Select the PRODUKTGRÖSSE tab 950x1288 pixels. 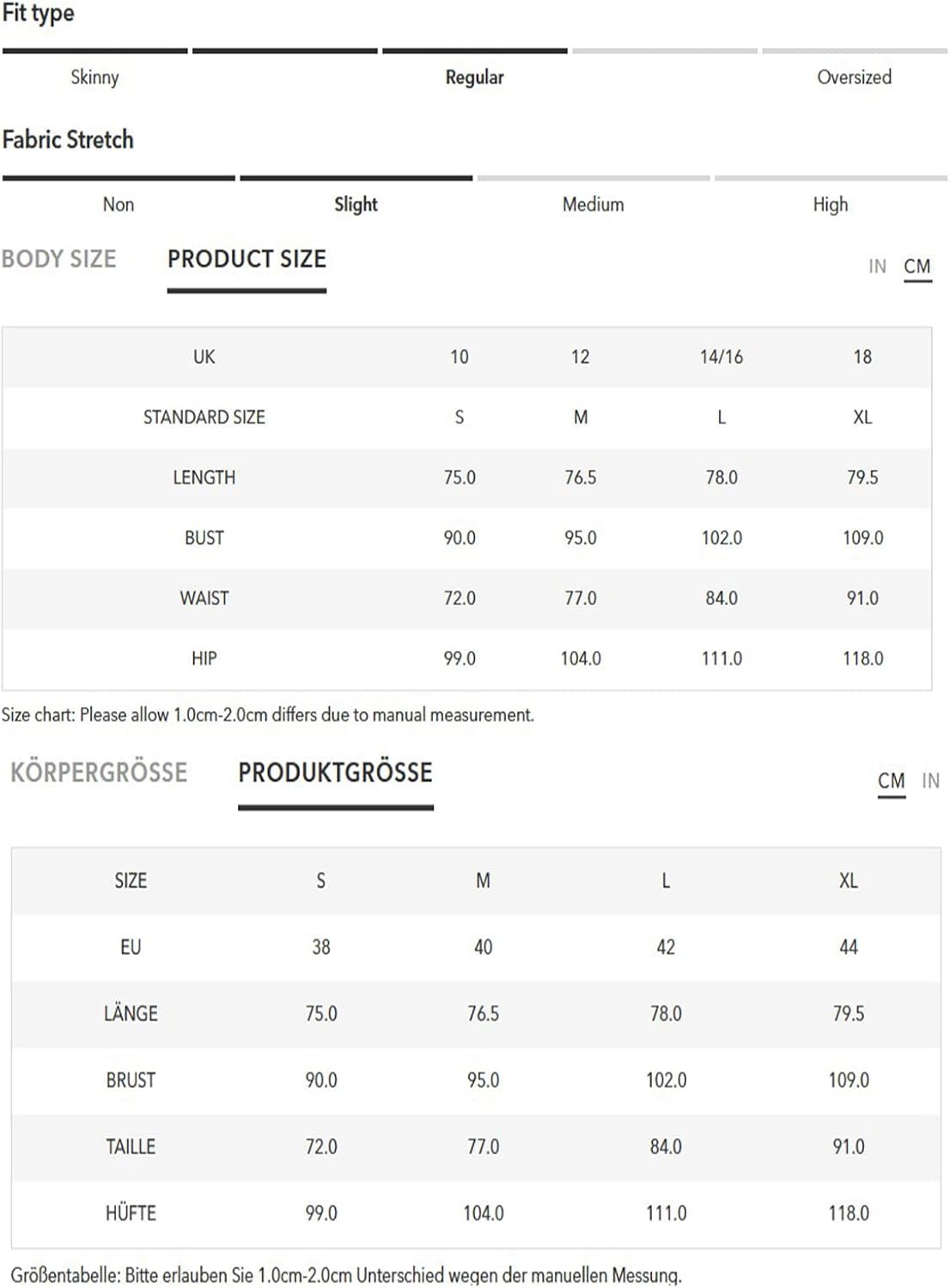pyautogui.click(x=335, y=772)
